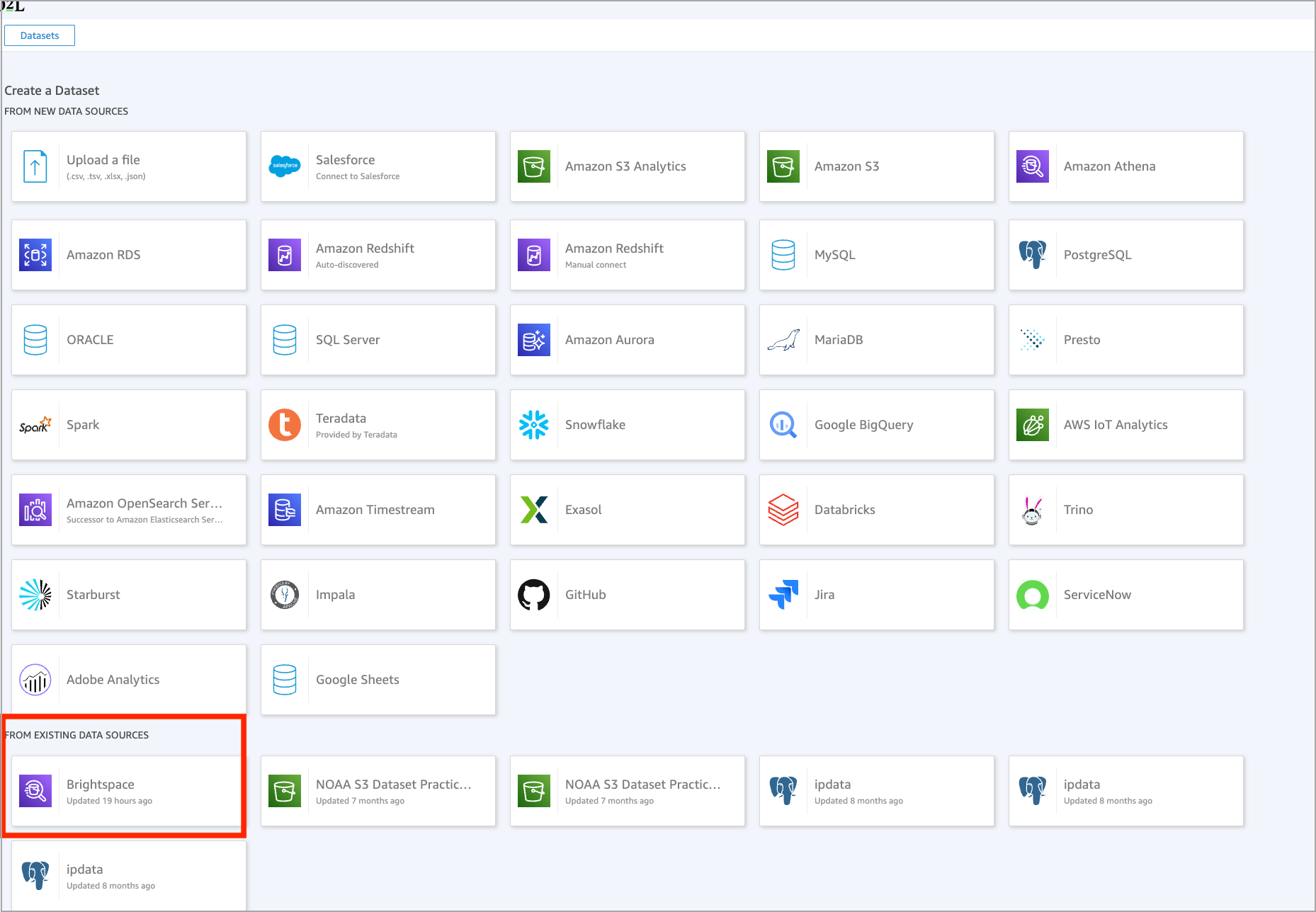Click the ServiceNow connector icon
This screenshot has height=912, width=1316.
(x=1033, y=595)
